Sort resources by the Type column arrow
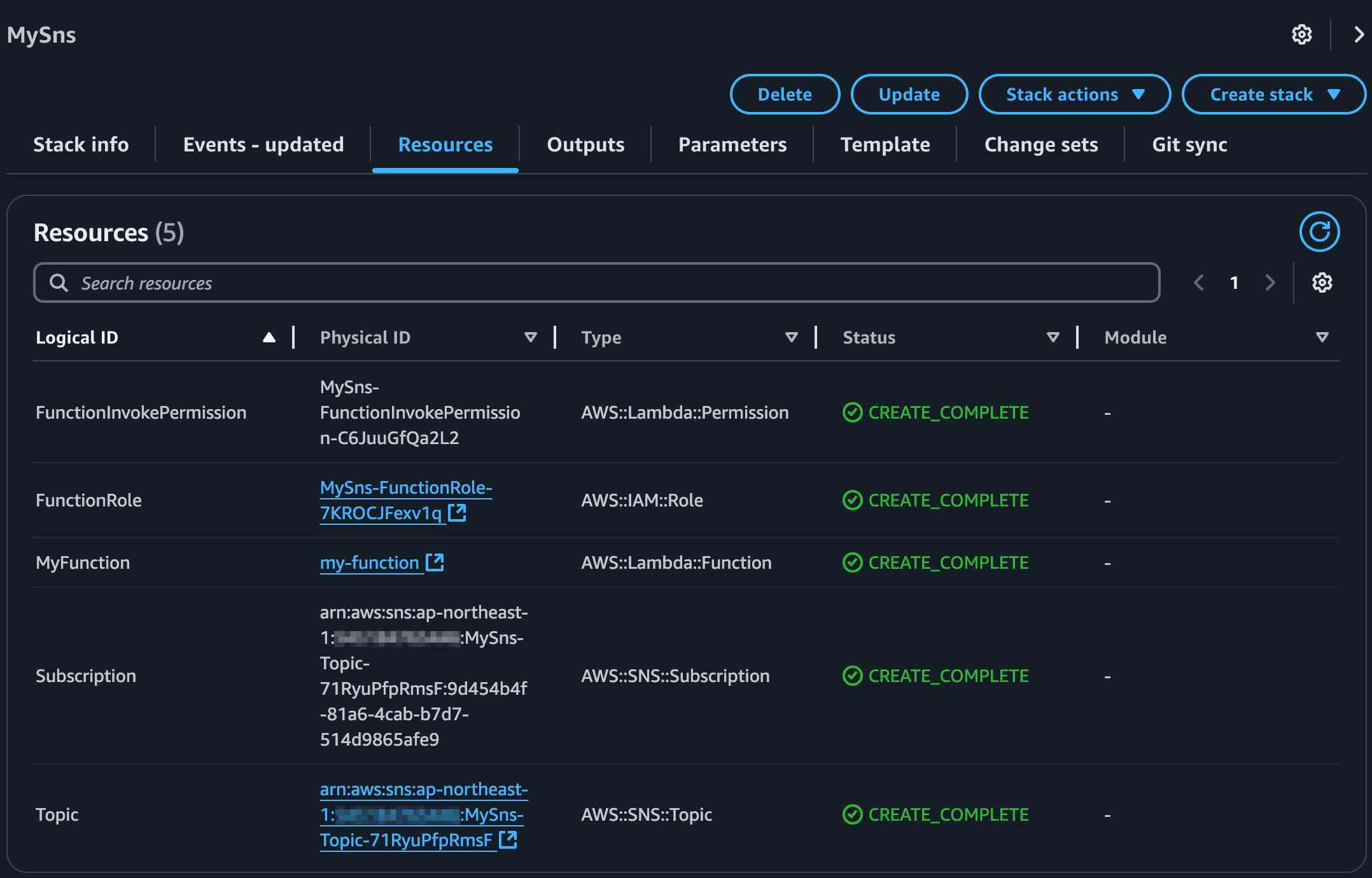This screenshot has height=878, width=1372. point(791,337)
